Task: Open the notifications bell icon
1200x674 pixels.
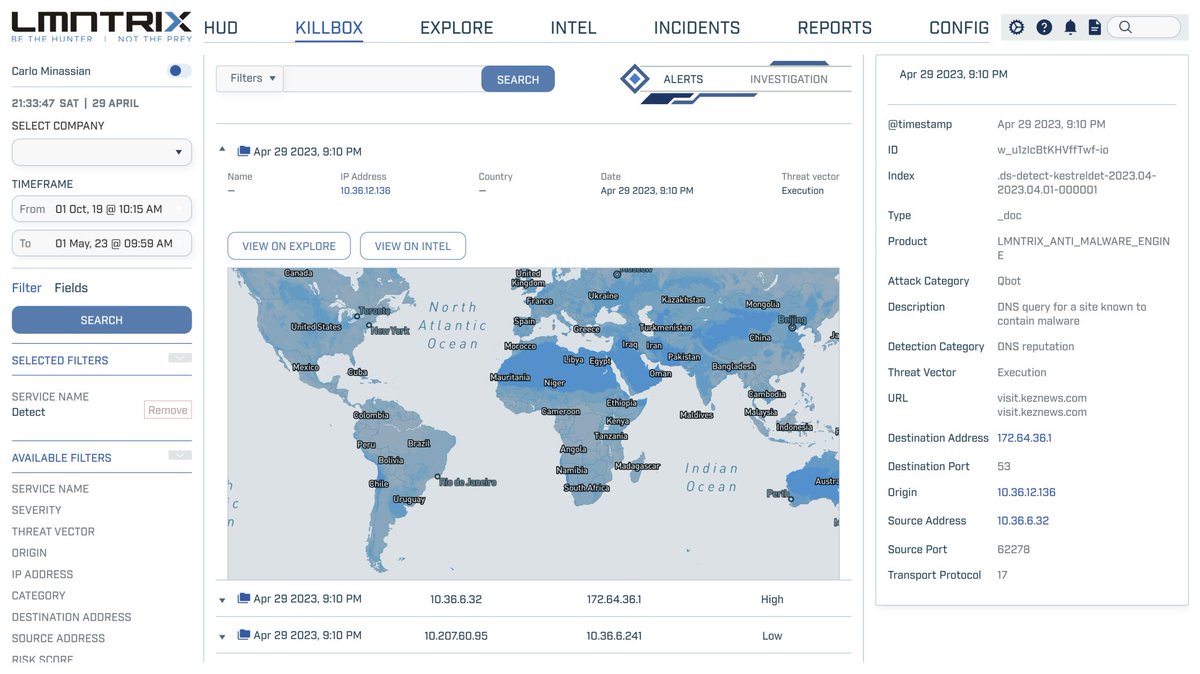Action: coord(1069,27)
